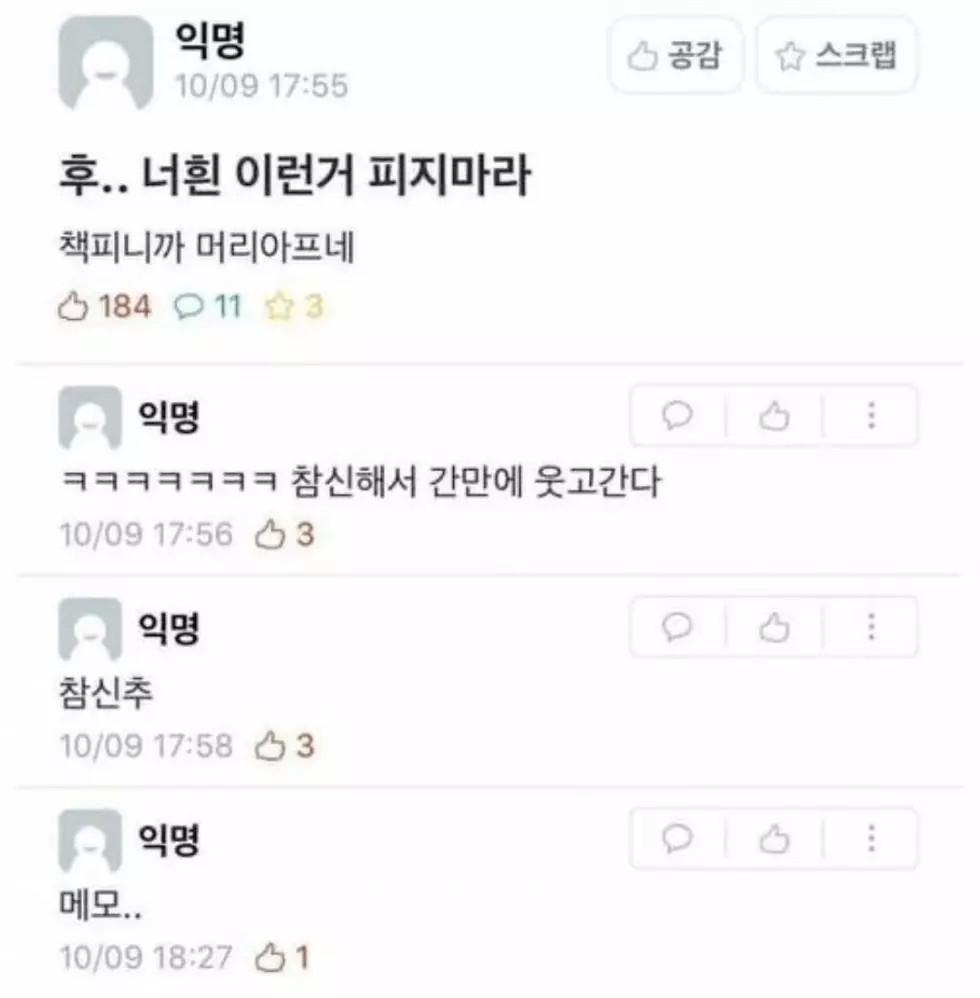
Task: Click the avatar of the first commenter
Action: click(90, 417)
